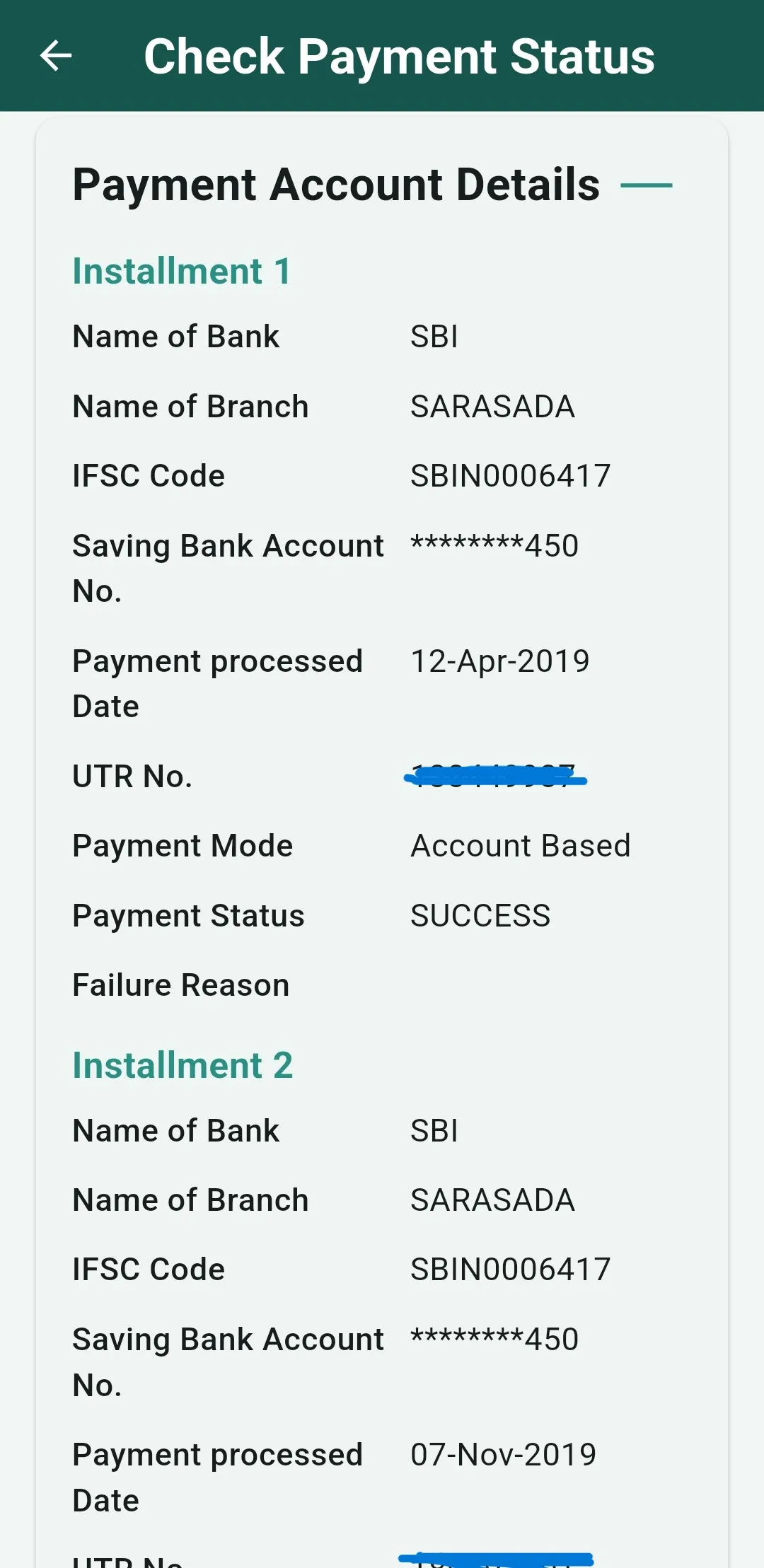The height and width of the screenshot is (1568, 764).
Task: Tap Installment 2 bank name SBI
Action: pos(434,1131)
